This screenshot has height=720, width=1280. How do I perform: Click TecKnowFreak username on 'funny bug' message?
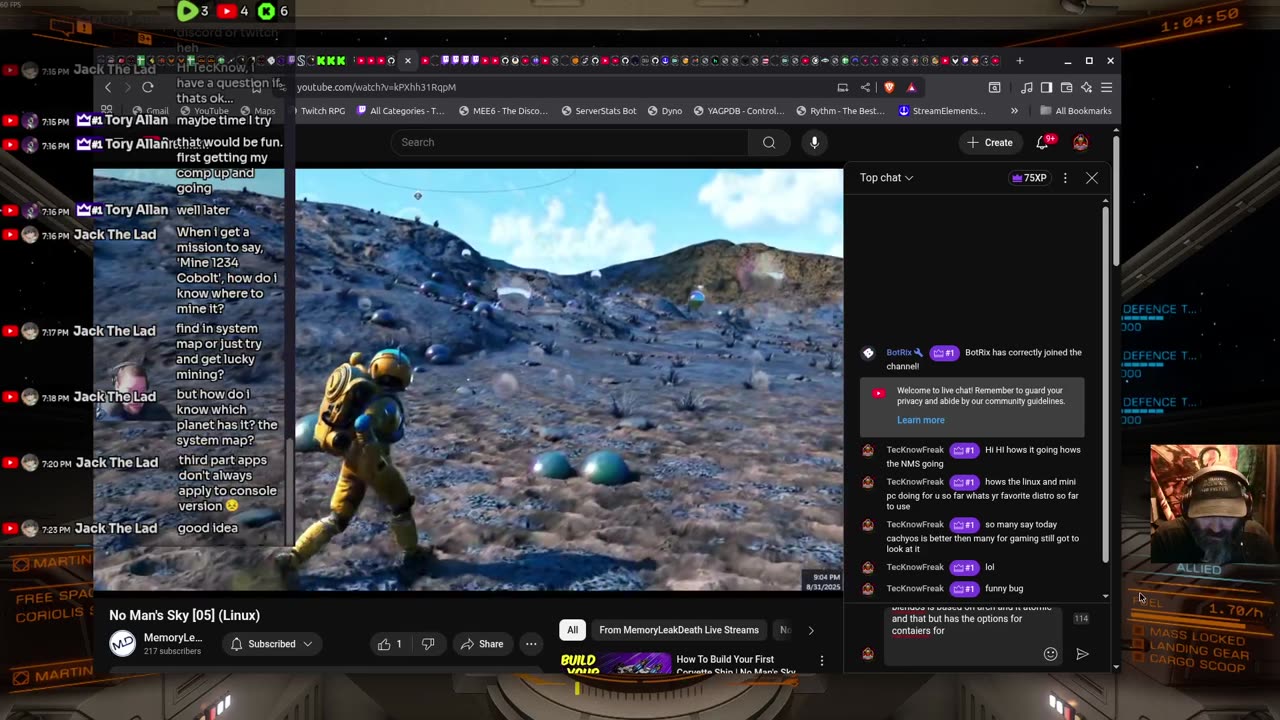click(x=915, y=588)
